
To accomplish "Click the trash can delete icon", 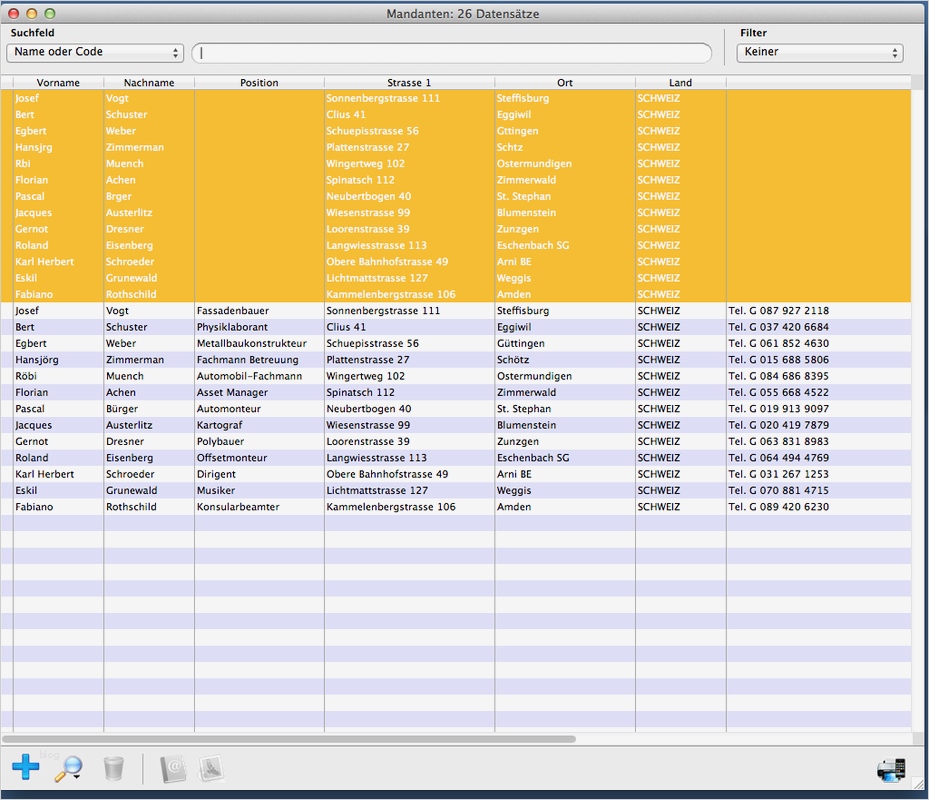I will [x=114, y=768].
